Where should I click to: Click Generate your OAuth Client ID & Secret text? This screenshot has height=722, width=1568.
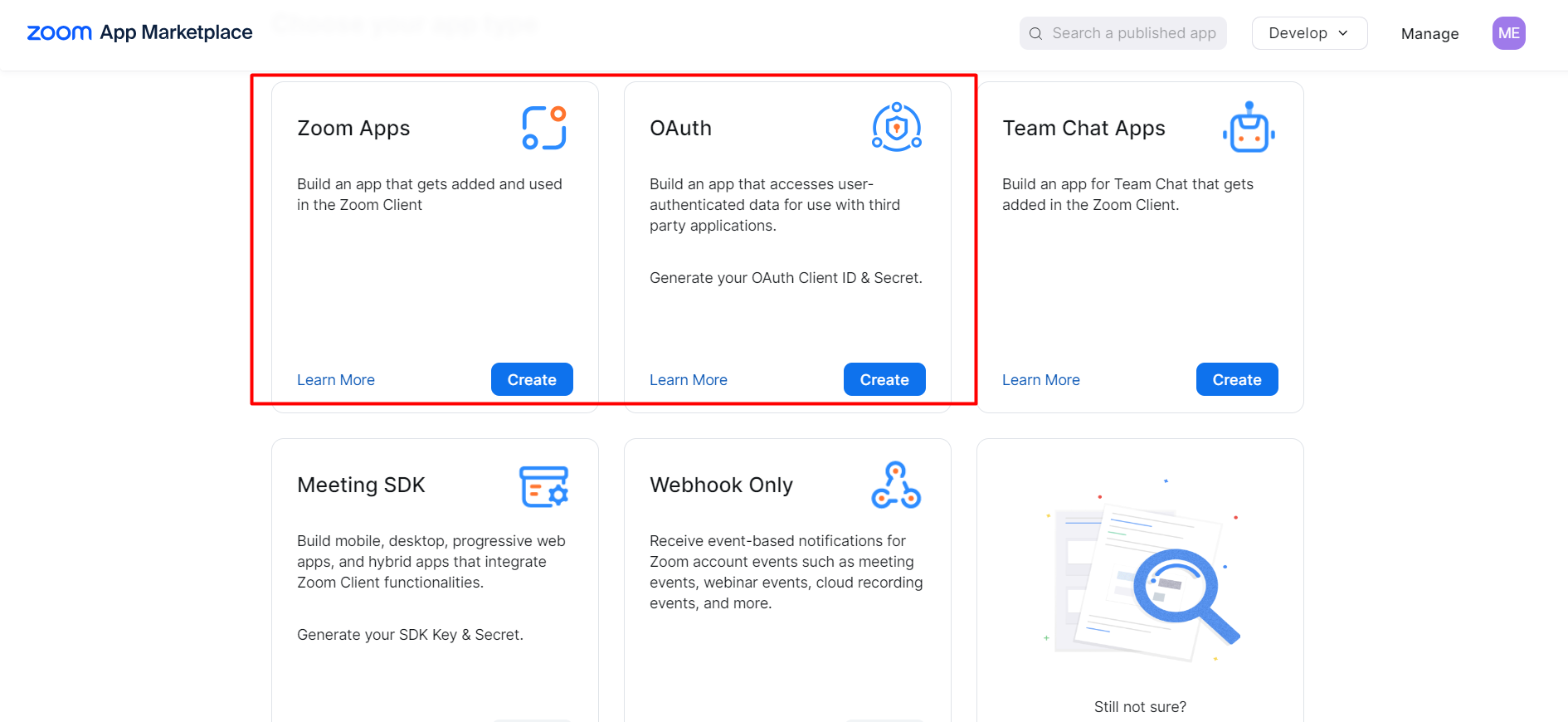point(786,278)
